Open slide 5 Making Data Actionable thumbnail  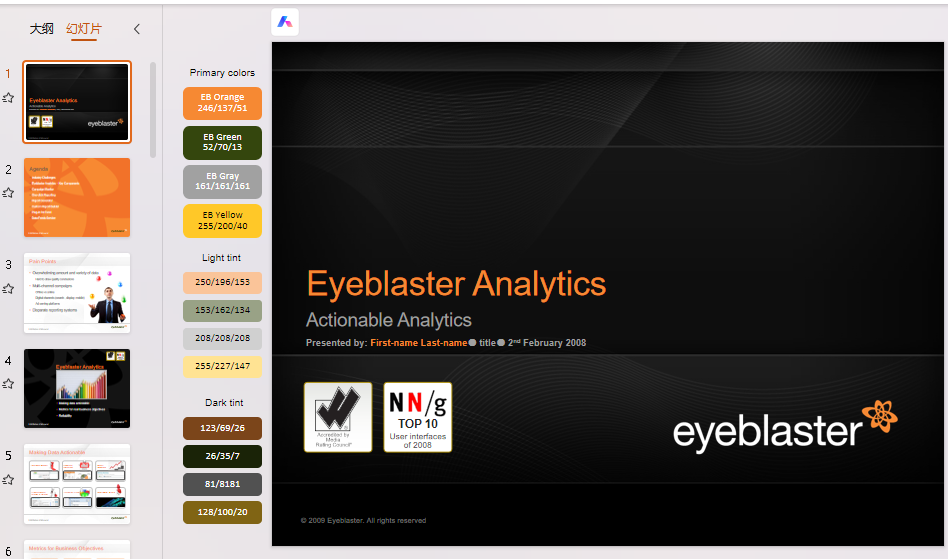pos(77,483)
